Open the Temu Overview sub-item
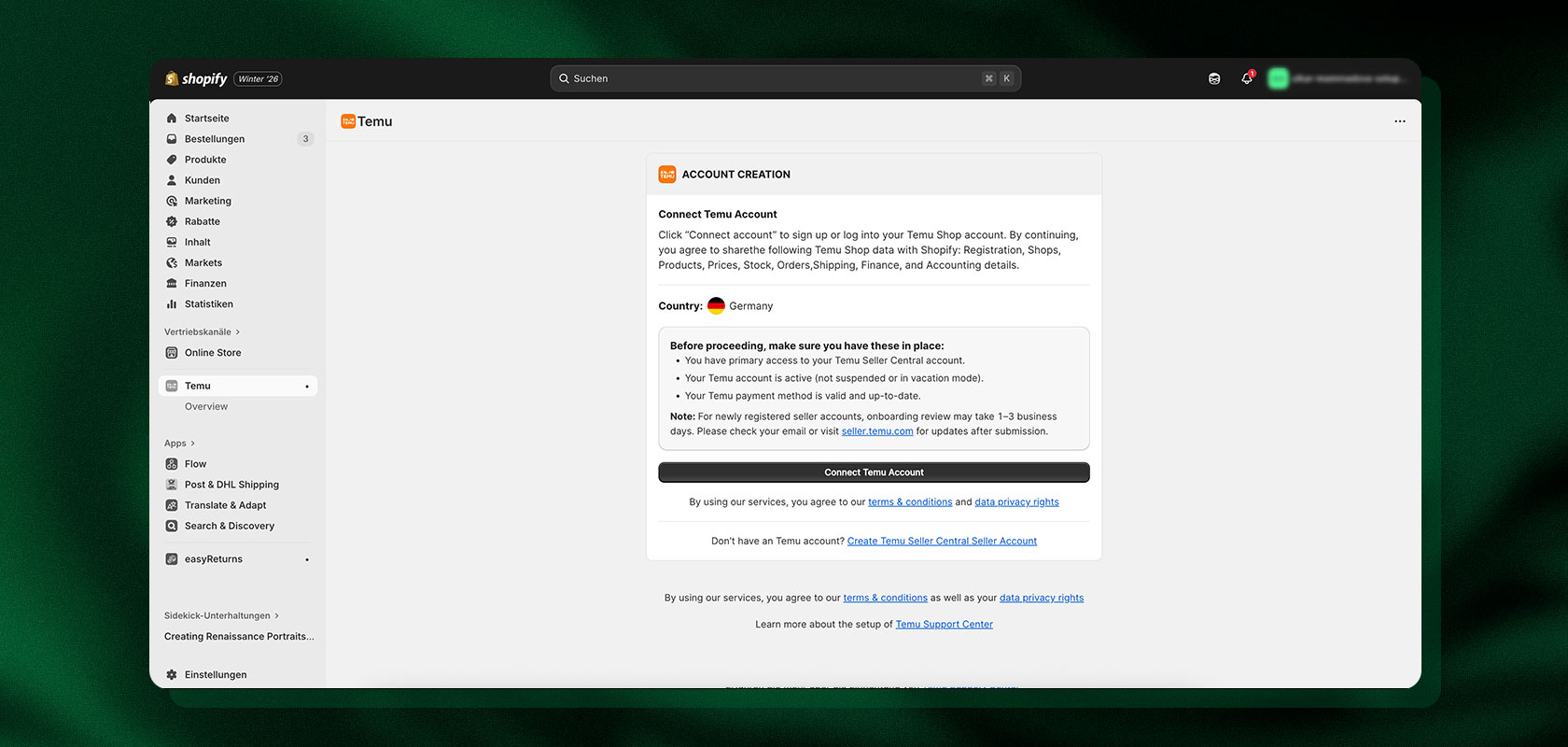This screenshot has height=747, width=1568. tap(206, 406)
